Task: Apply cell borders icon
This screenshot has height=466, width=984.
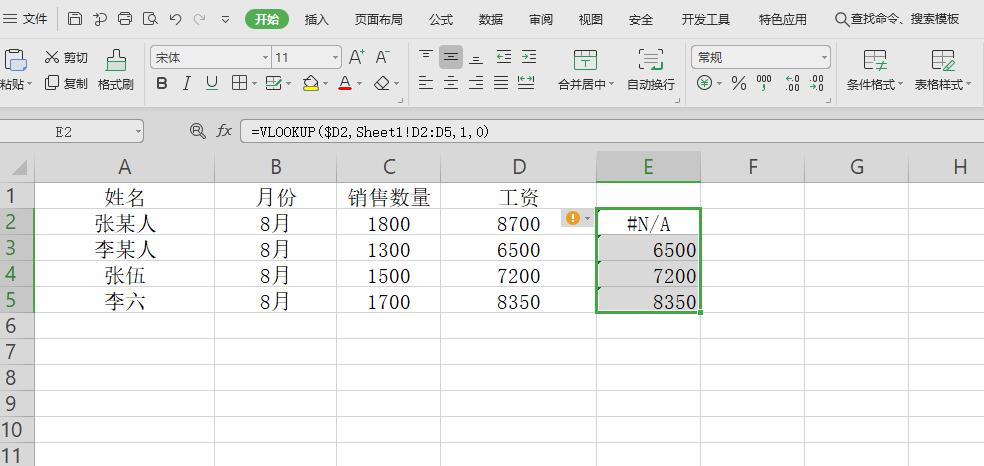Action: coord(239,83)
